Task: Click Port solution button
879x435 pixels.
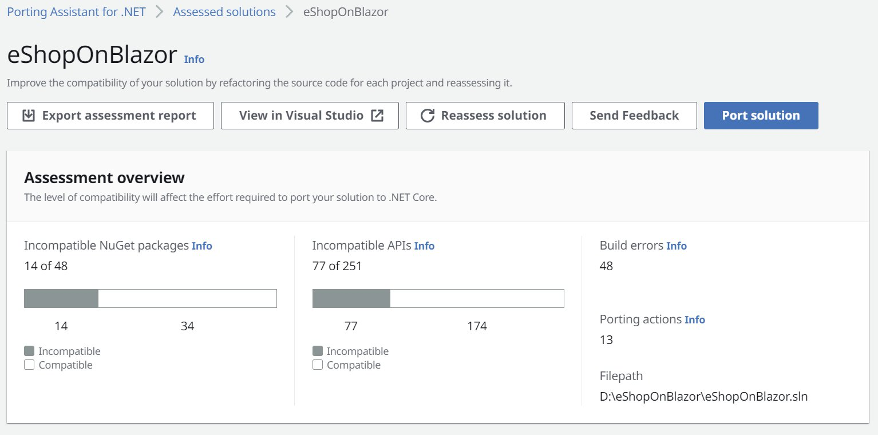Action: [x=761, y=115]
